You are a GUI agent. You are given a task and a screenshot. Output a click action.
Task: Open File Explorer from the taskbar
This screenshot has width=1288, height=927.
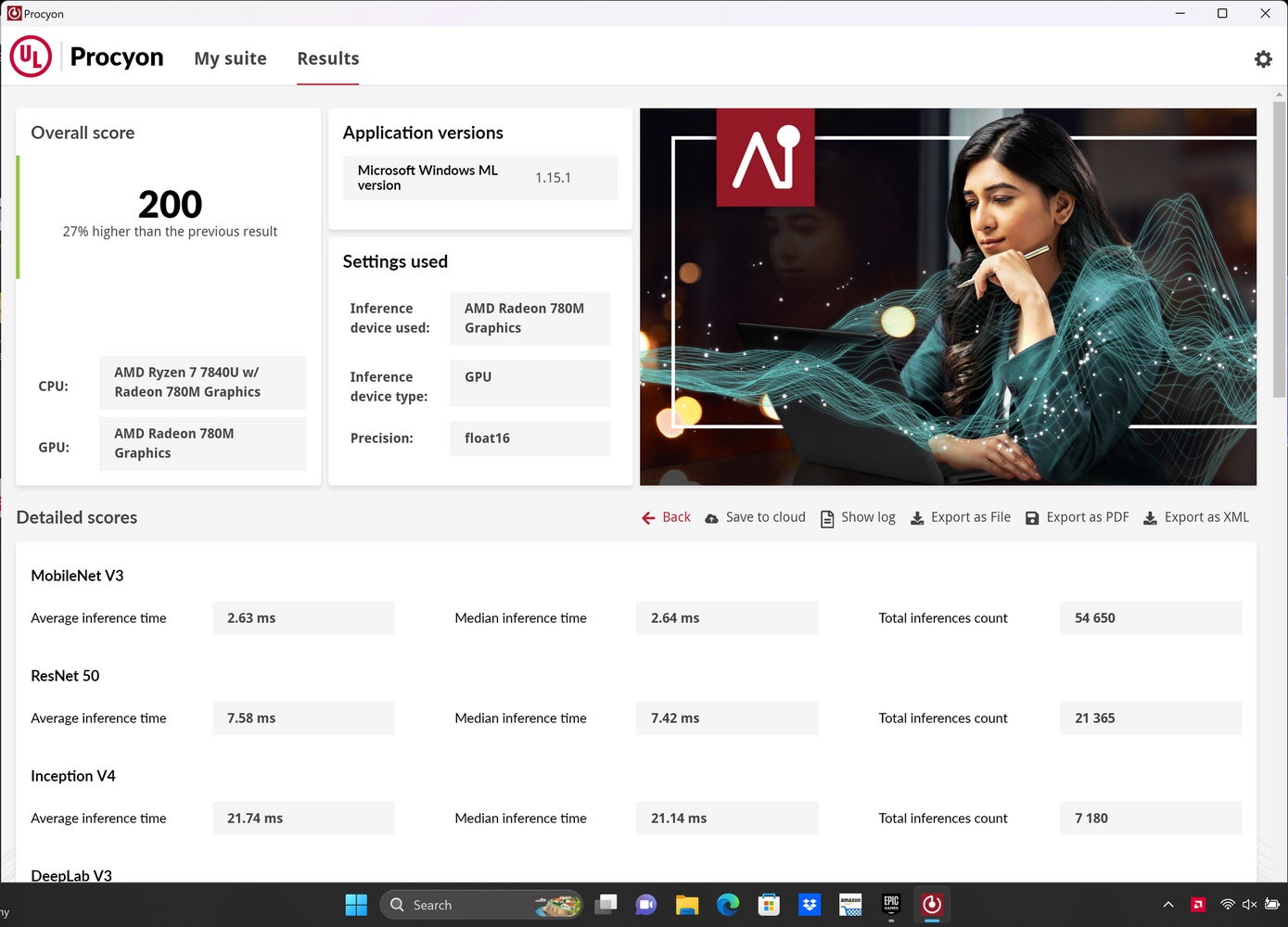(687, 905)
